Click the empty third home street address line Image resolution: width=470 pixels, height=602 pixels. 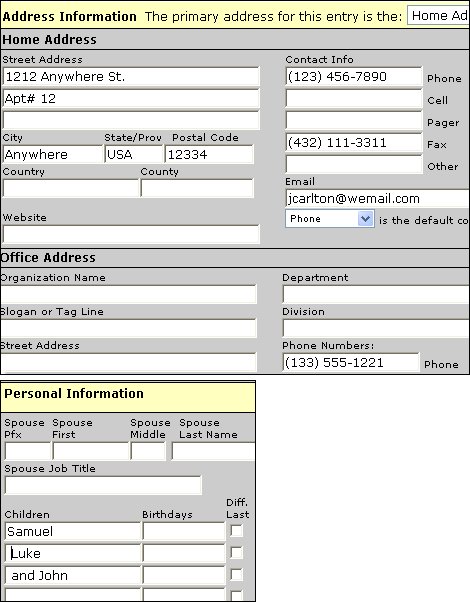(131, 120)
